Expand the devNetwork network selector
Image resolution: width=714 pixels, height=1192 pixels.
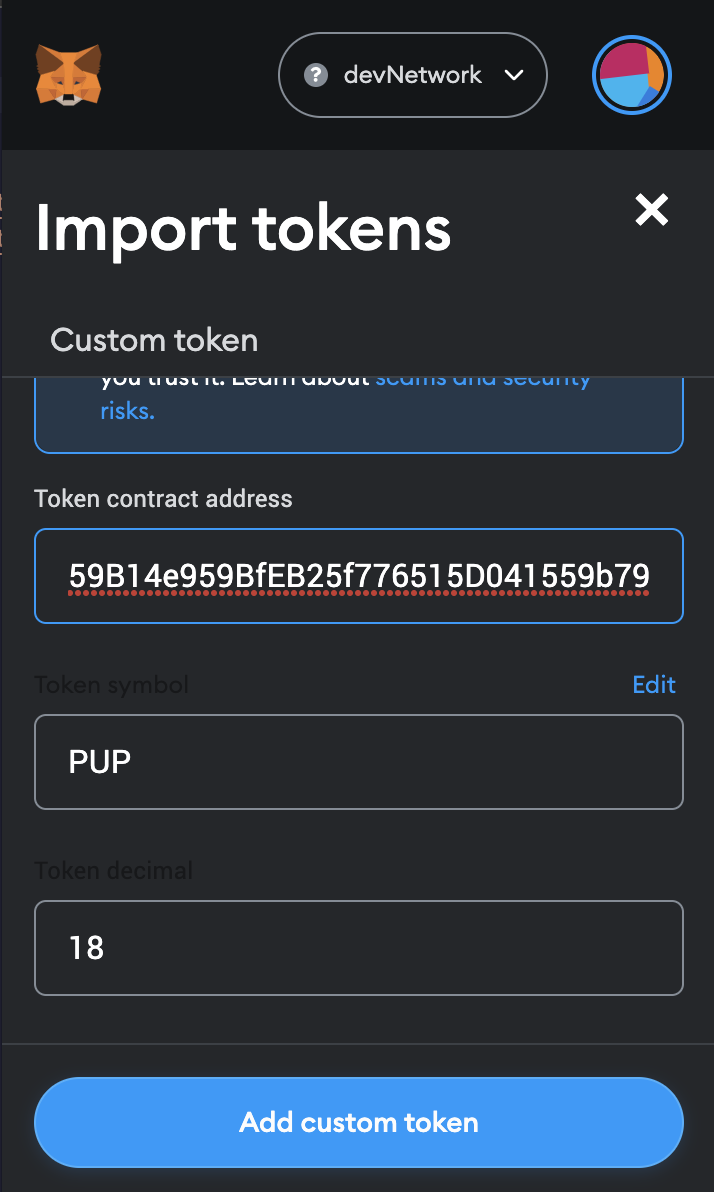(x=412, y=74)
